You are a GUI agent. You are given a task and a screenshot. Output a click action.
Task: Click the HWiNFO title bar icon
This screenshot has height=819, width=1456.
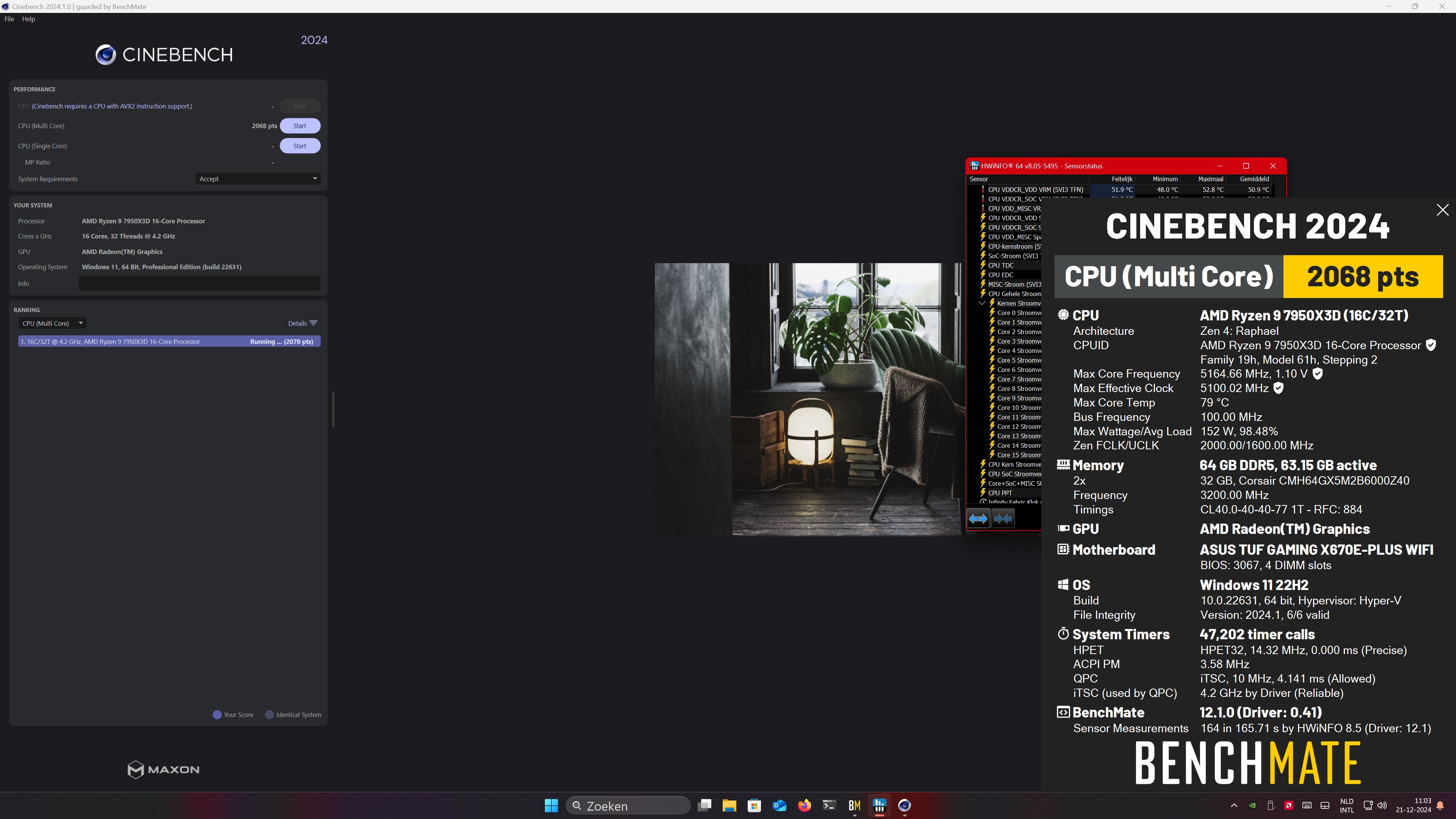(x=974, y=166)
